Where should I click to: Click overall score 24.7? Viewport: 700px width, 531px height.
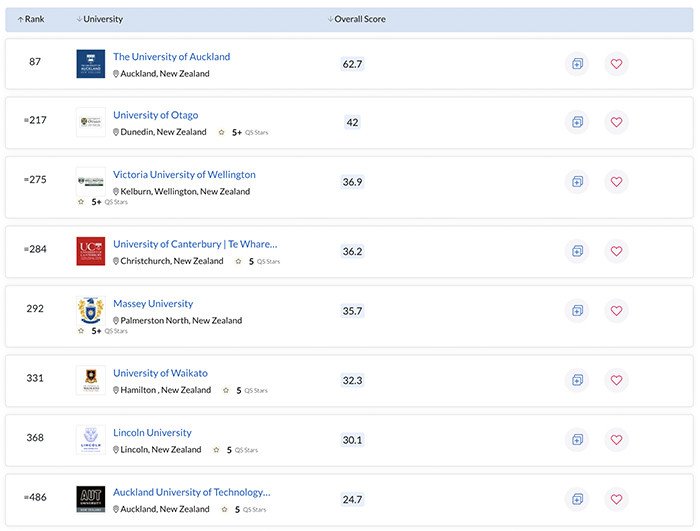352,499
